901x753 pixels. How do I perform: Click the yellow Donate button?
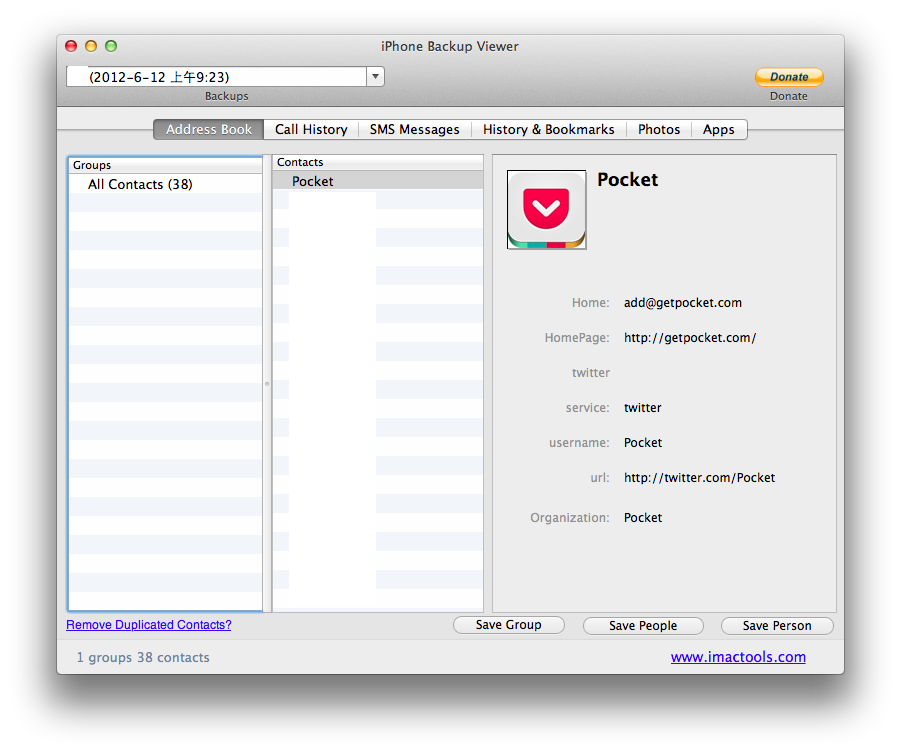(789, 77)
